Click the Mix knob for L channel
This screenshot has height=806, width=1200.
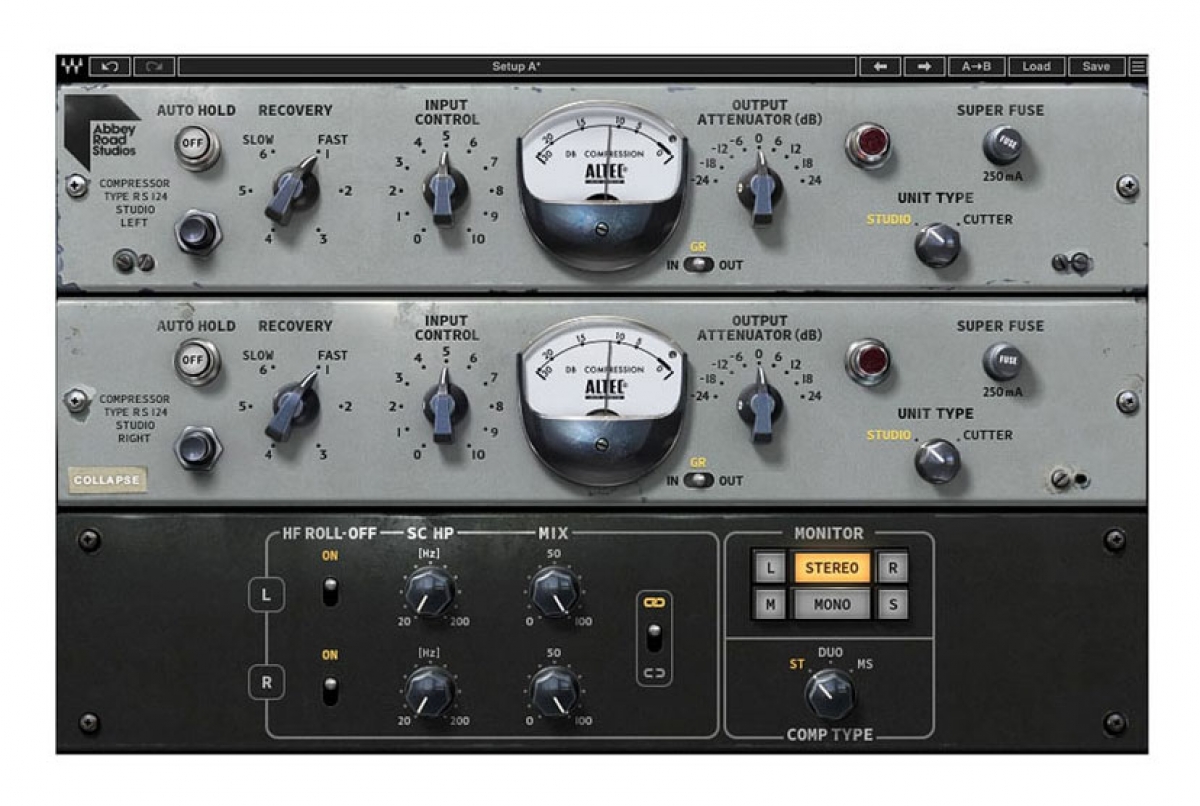(553, 592)
